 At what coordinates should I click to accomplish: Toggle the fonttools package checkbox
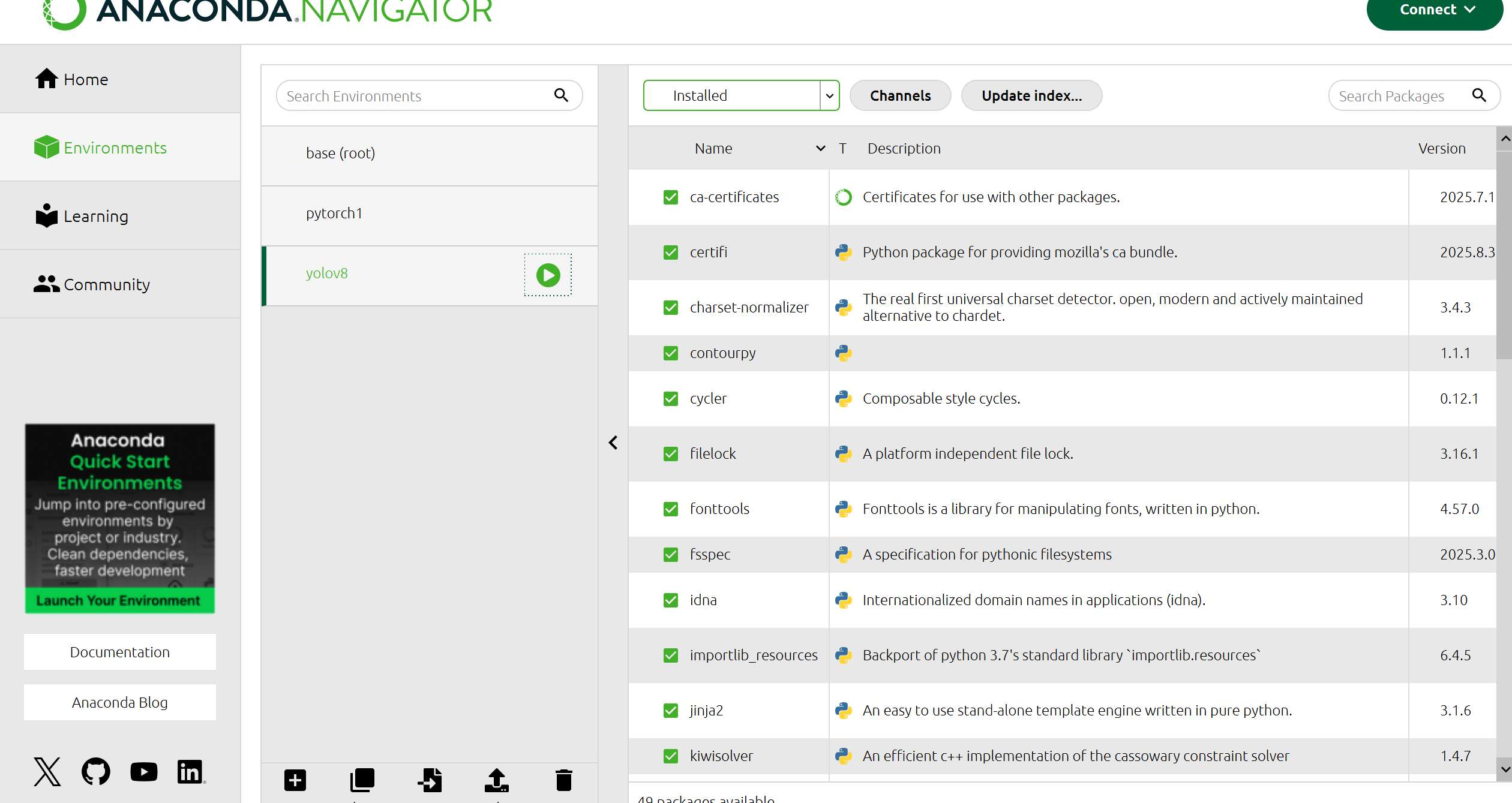coord(671,509)
